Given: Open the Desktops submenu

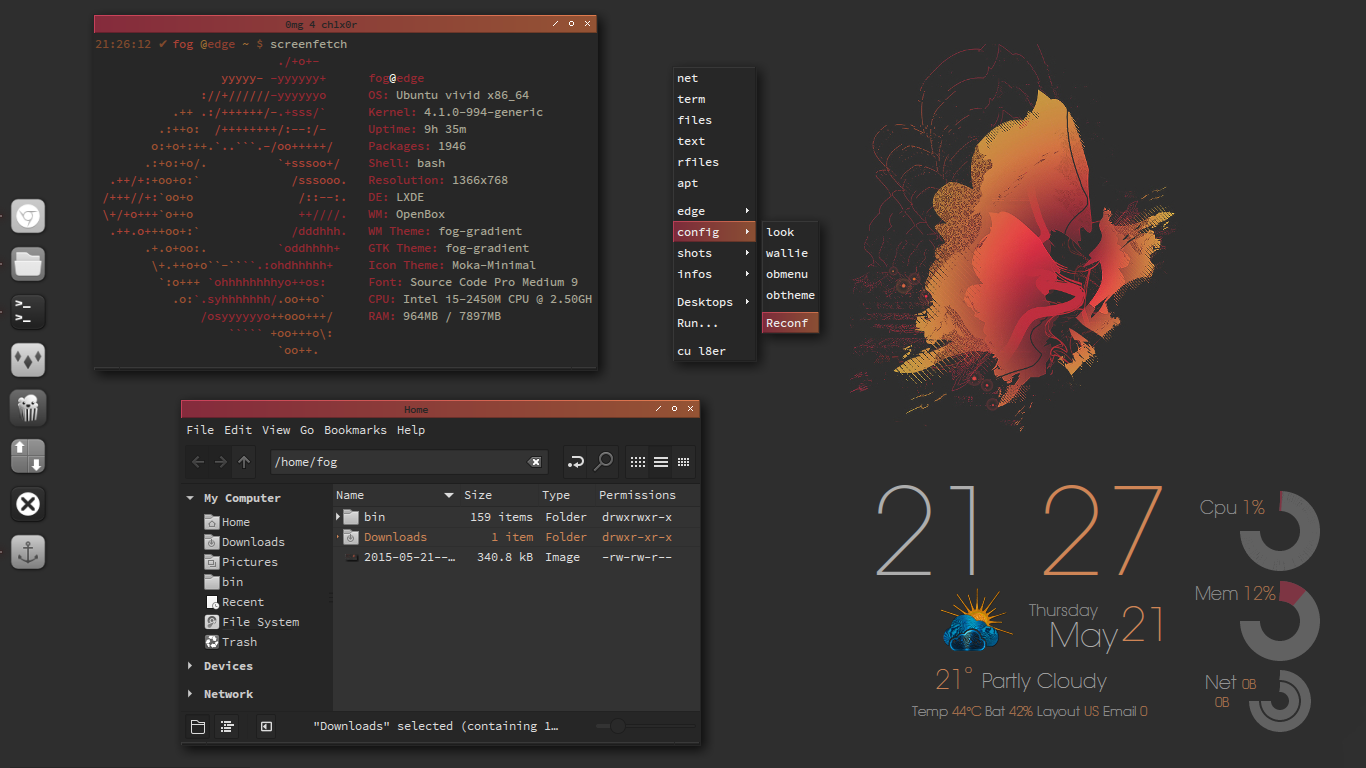Looking at the screenshot, I should (714, 302).
